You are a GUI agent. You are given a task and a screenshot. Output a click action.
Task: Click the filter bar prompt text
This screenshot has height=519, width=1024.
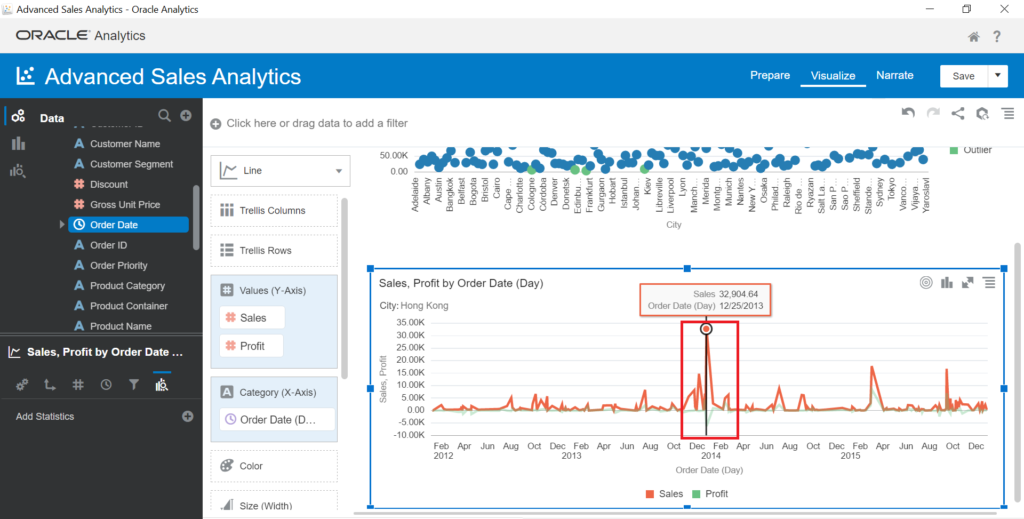(x=317, y=123)
